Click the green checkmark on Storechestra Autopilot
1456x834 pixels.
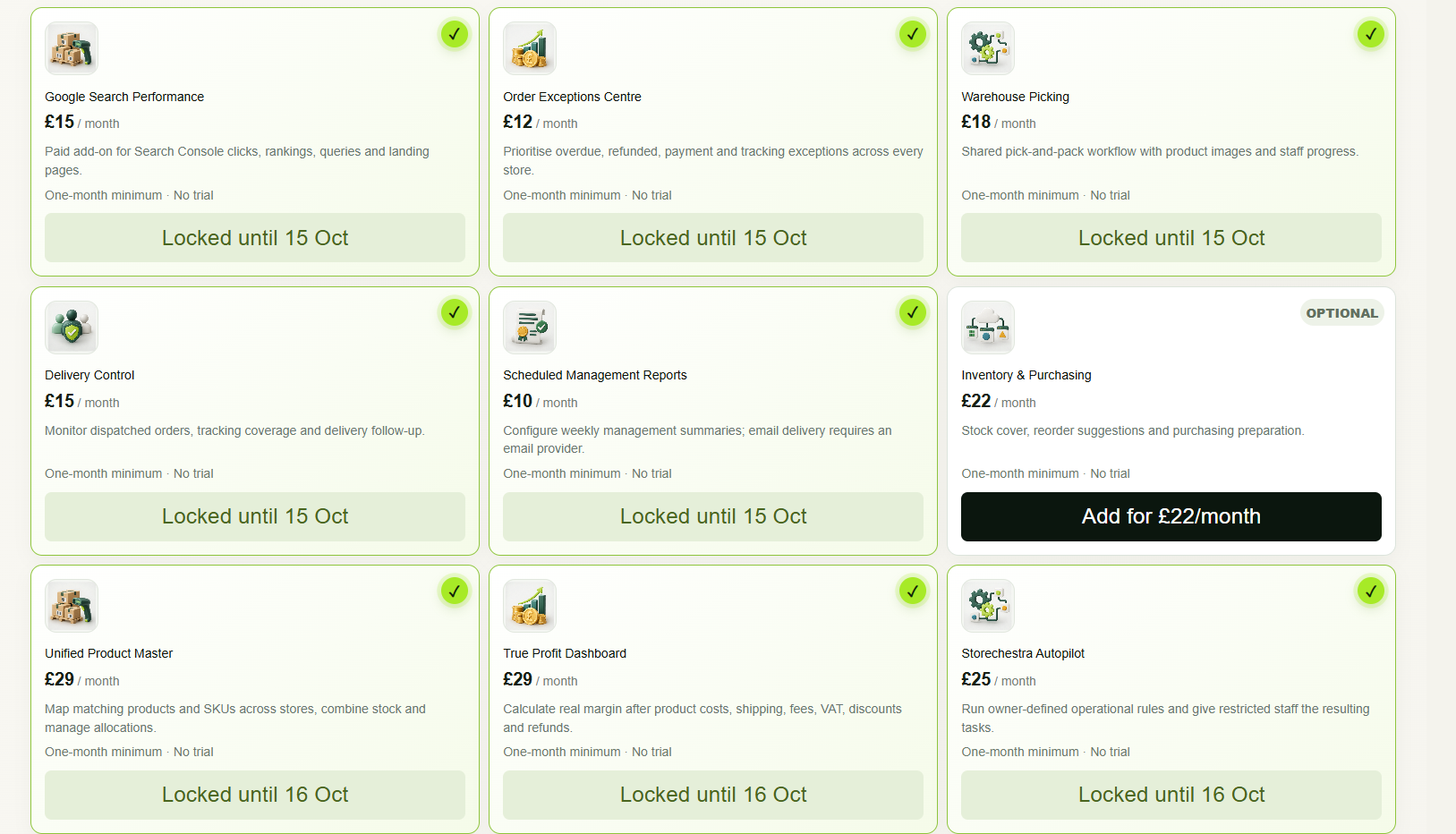(1371, 591)
